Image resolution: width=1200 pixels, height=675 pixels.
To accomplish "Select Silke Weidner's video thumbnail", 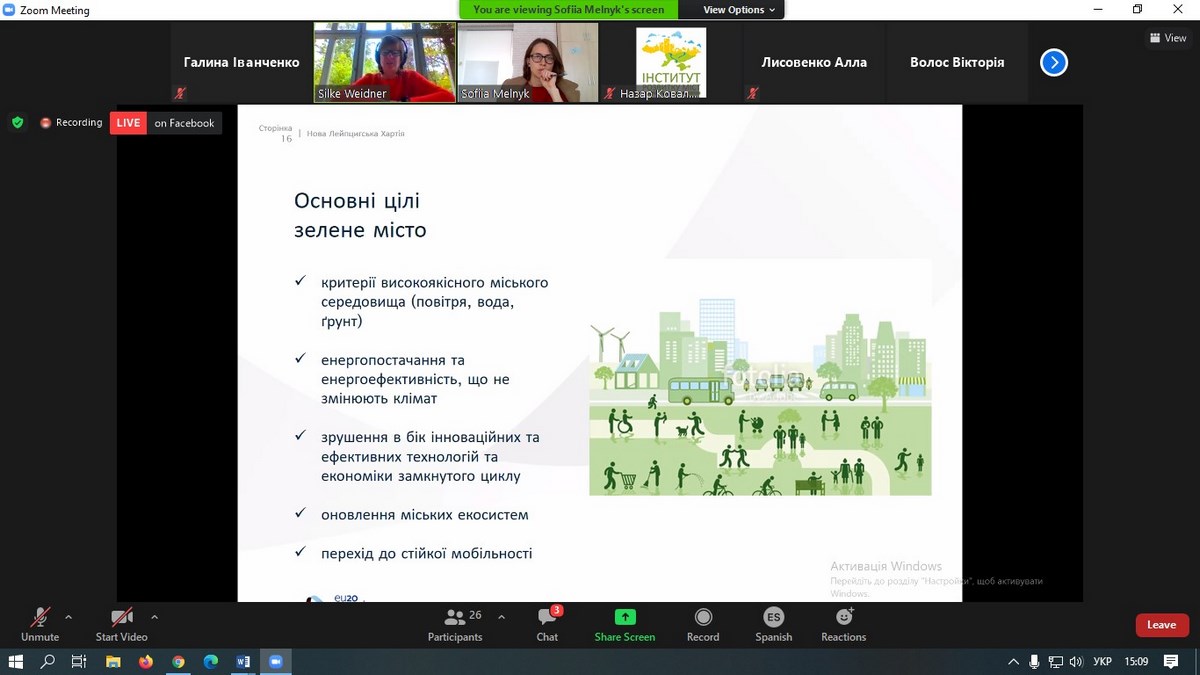I will click(385, 62).
